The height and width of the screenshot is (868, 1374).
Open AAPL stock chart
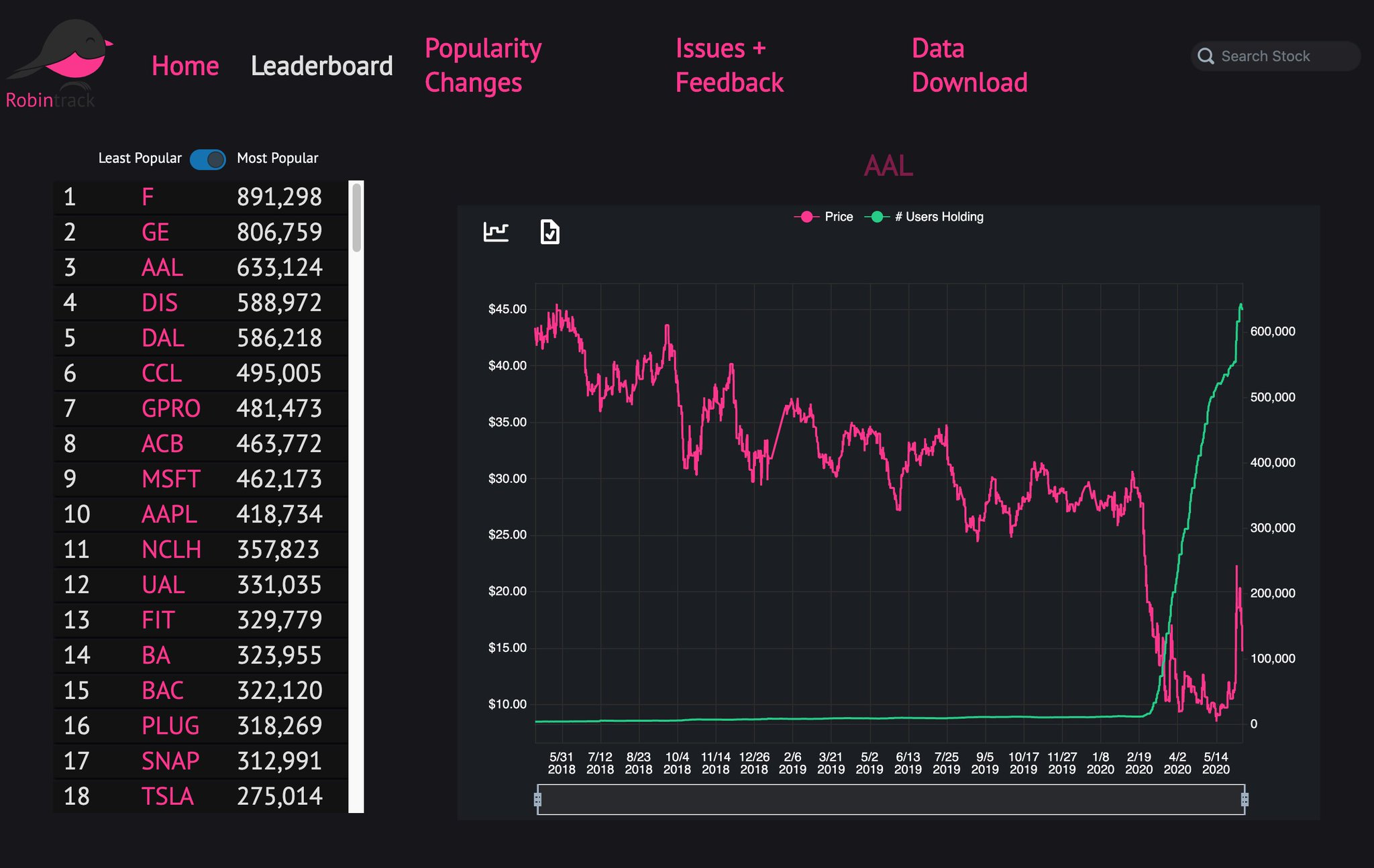coord(169,514)
